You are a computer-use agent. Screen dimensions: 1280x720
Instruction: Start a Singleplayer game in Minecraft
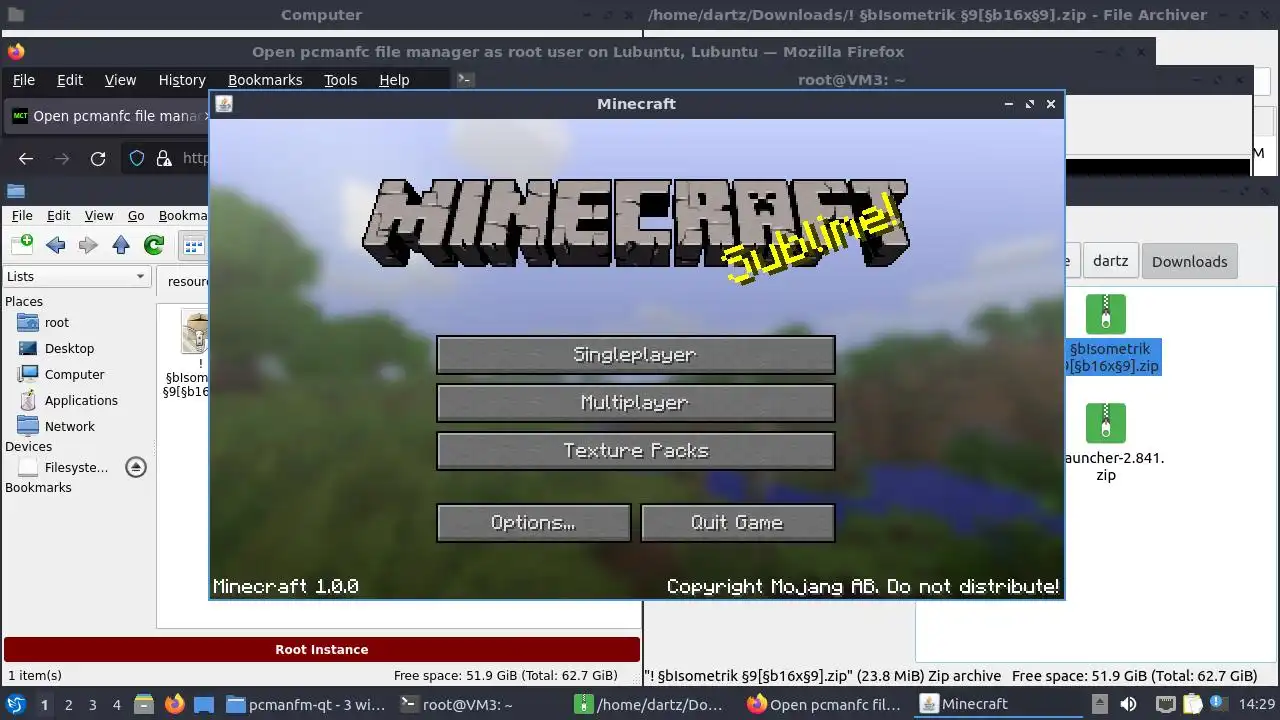[635, 355]
